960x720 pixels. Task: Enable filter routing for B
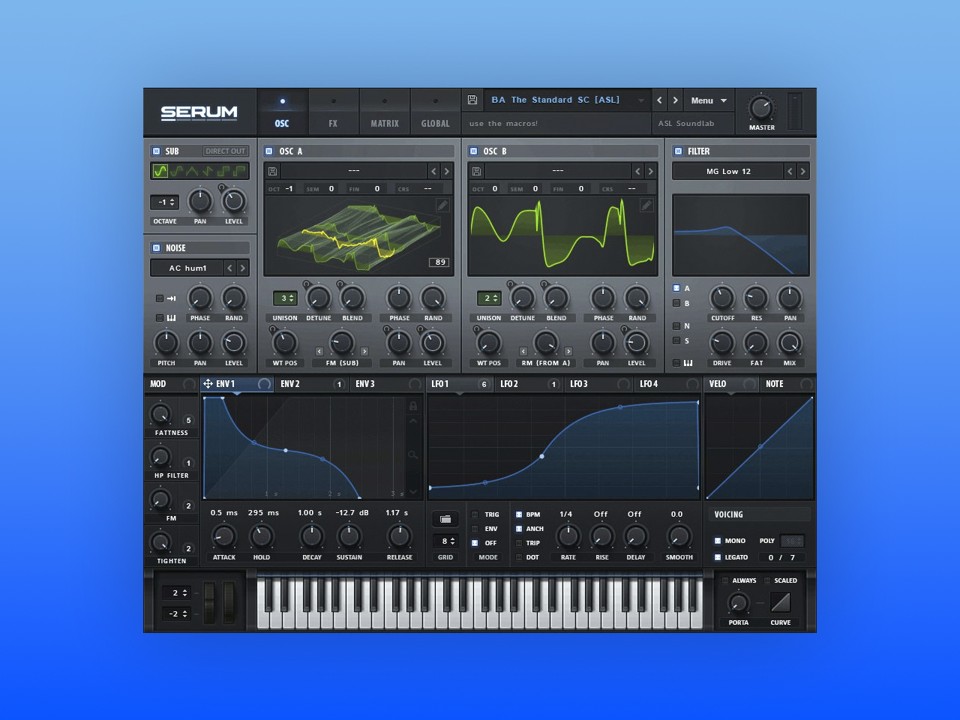[x=677, y=303]
